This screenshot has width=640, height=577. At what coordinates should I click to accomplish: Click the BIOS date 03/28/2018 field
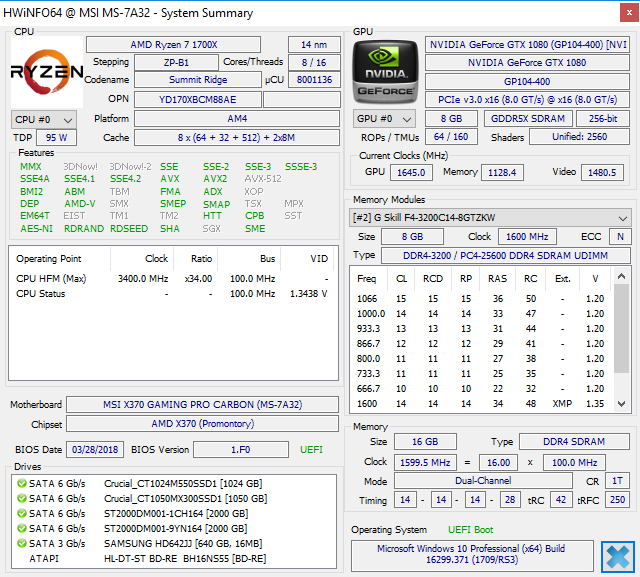(95, 450)
